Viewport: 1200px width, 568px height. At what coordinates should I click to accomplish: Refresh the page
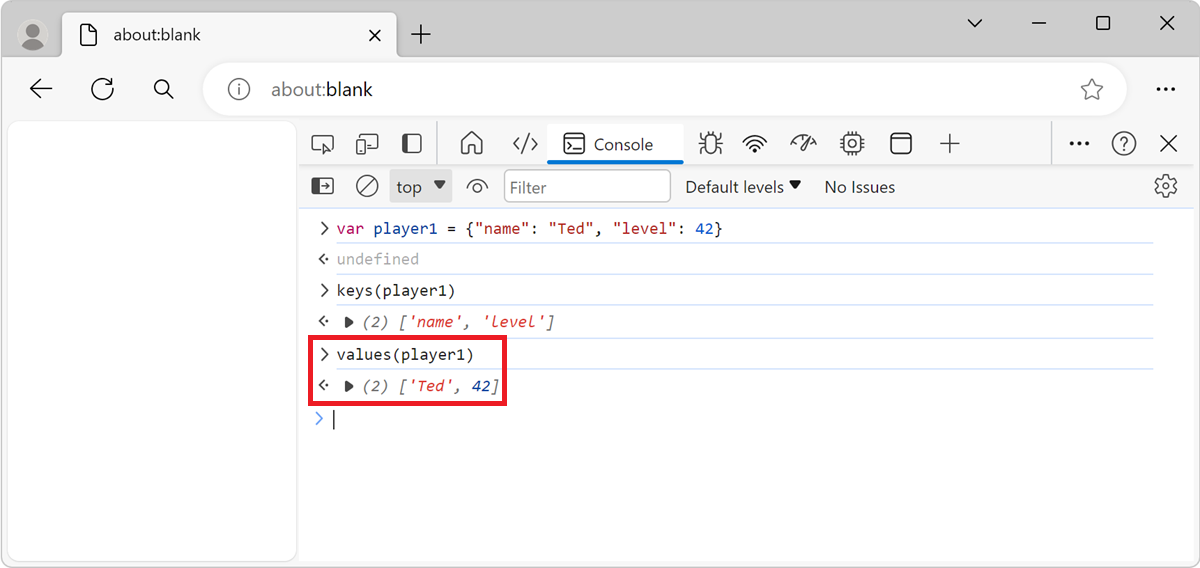click(x=102, y=89)
